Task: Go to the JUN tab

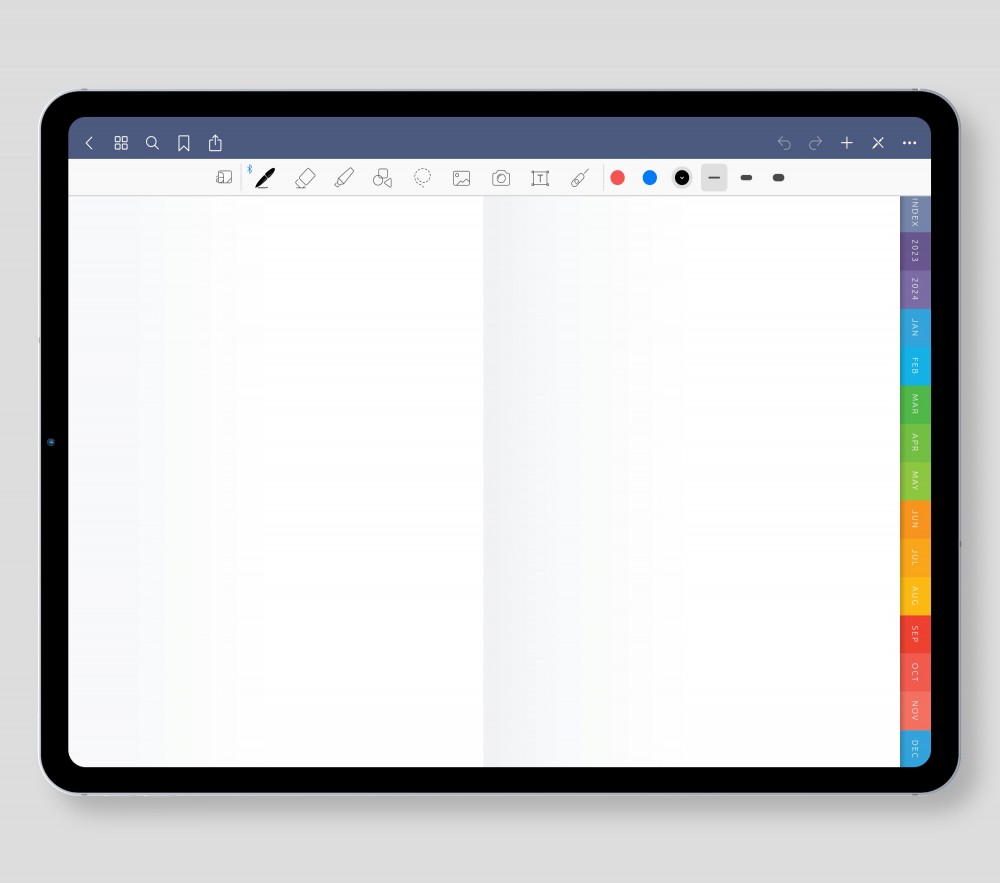Action: pyautogui.click(x=915, y=519)
